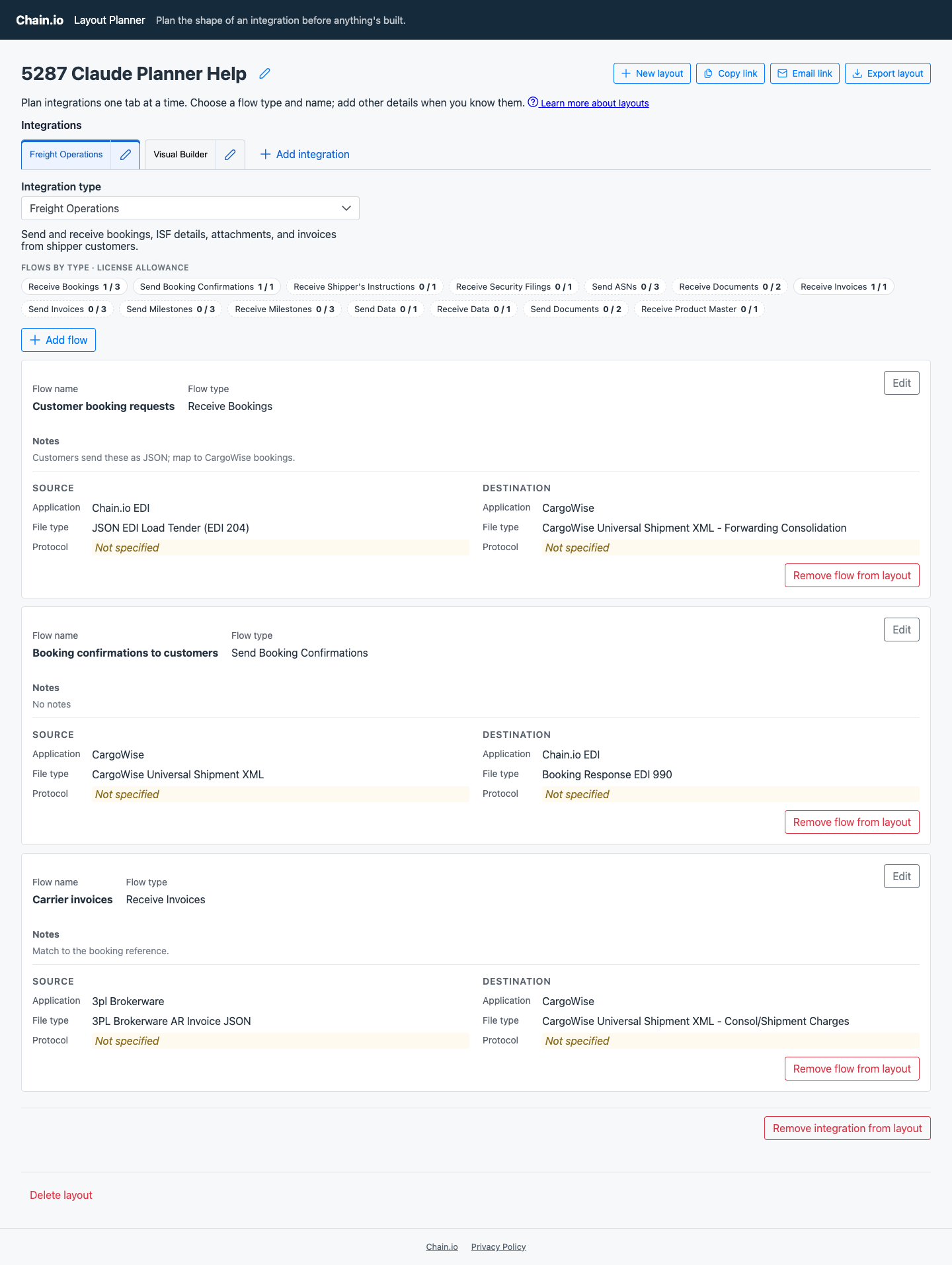
Task: Switch to Freight Operations tab
Action: 66,155
